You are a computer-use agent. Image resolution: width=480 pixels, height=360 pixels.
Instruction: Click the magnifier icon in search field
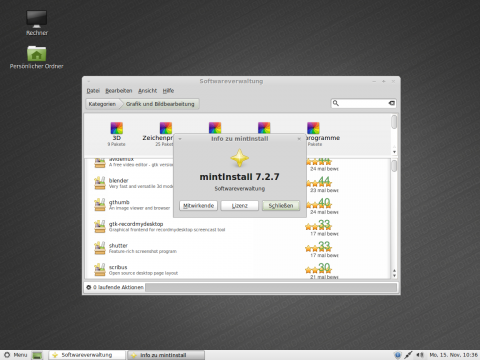[x=336, y=103]
